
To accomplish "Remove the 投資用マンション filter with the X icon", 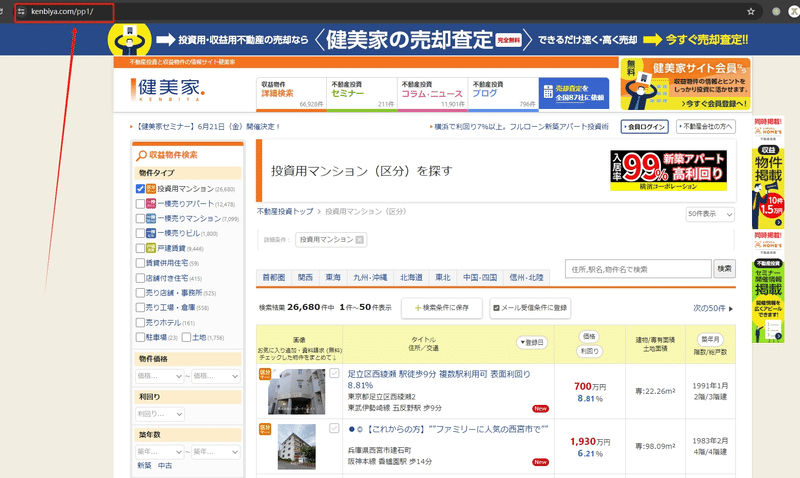I will point(360,239).
